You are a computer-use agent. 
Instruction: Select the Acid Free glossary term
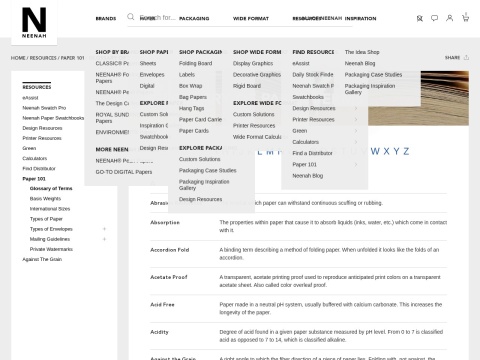[162, 304]
